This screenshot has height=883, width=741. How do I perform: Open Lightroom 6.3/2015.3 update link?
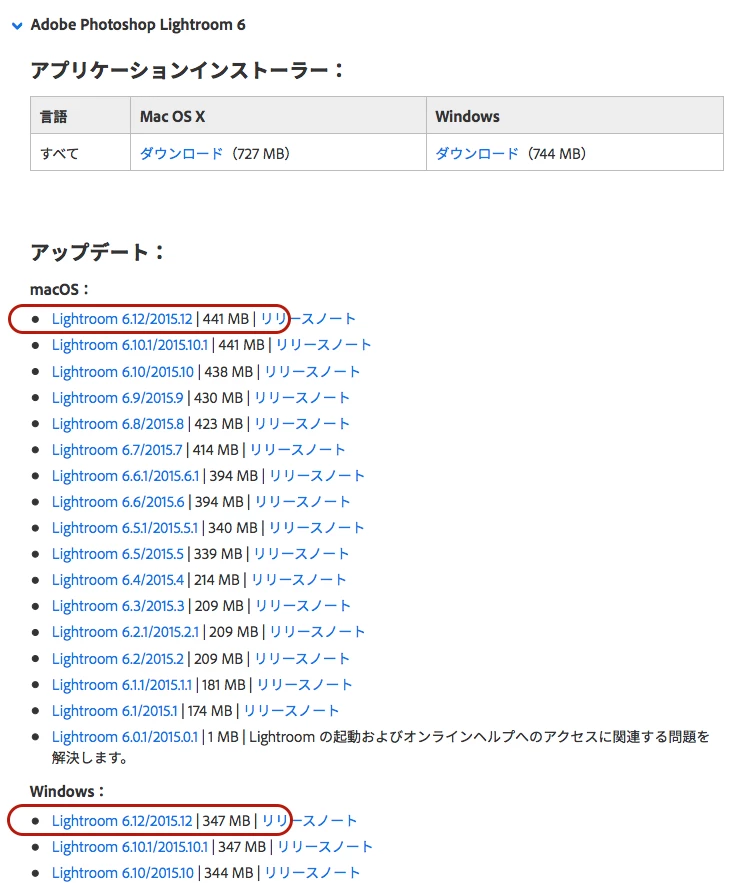click(118, 605)
